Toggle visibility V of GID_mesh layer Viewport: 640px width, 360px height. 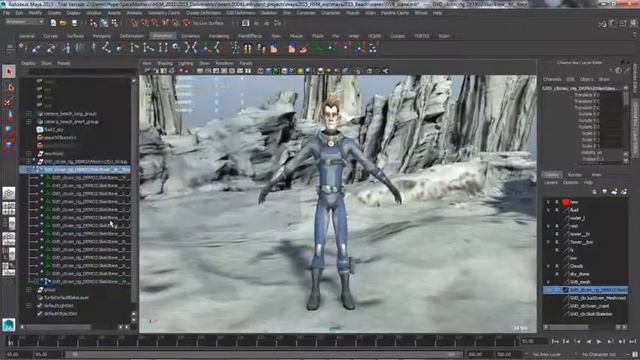[x=548, y=282]
